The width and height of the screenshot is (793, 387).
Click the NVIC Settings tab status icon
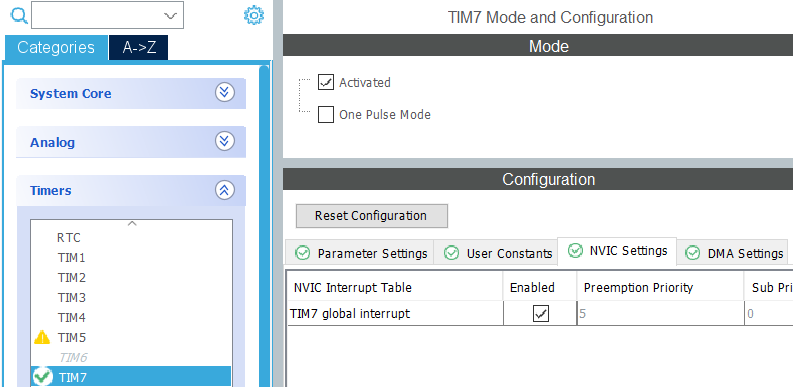575,250
